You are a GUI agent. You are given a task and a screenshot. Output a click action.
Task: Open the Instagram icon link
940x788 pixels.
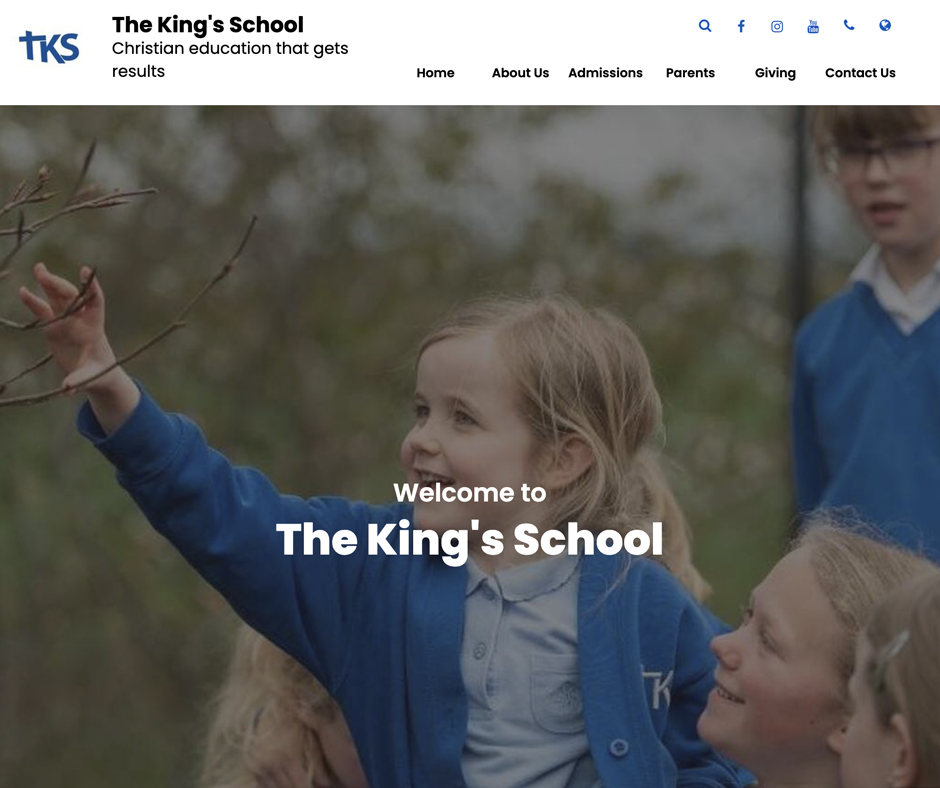[x=777, y=26]
